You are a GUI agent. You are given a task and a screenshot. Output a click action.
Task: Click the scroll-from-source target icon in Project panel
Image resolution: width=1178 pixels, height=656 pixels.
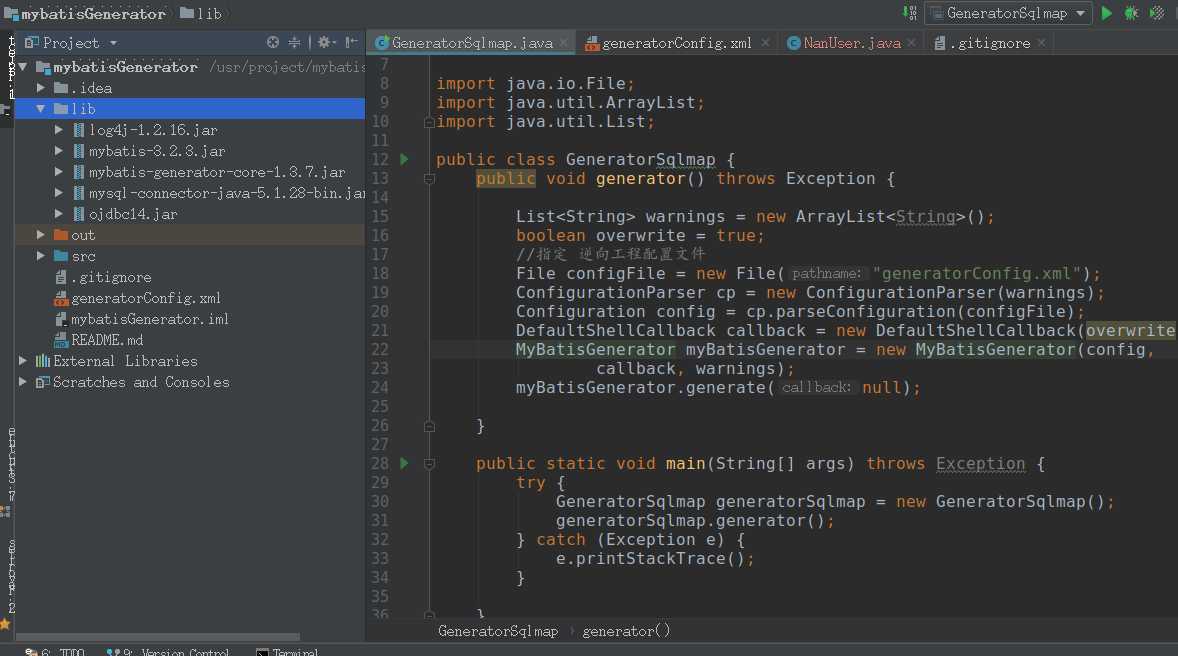click(273, 43)
